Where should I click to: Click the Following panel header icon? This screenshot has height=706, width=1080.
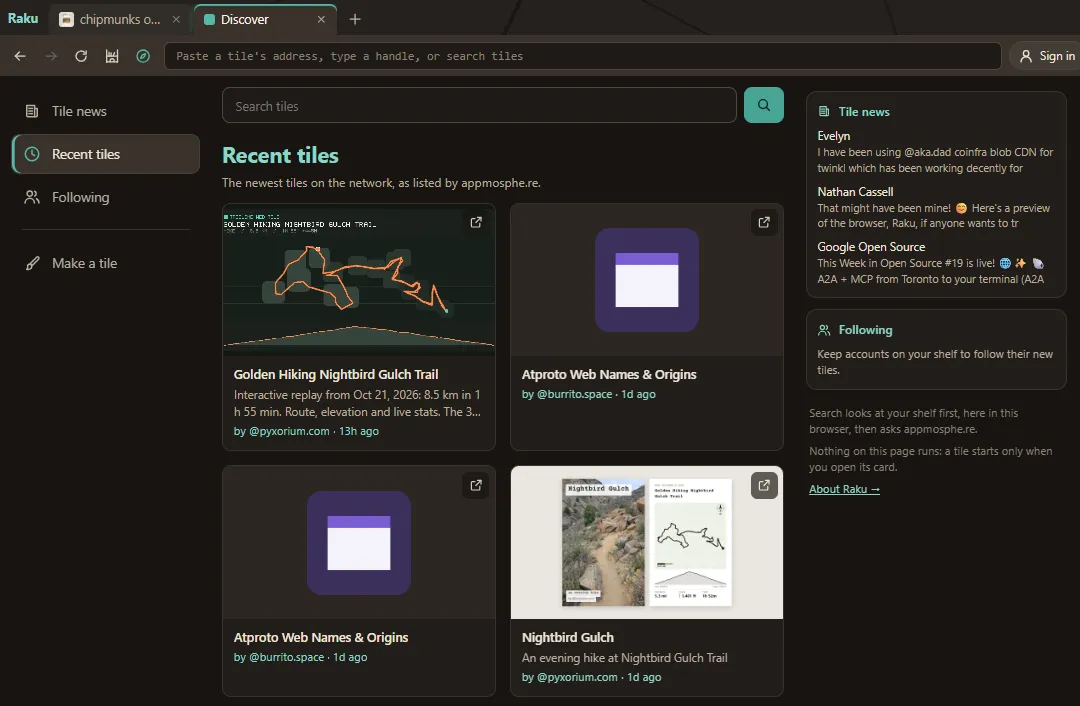pyautogui.click(x=824, y=330)
